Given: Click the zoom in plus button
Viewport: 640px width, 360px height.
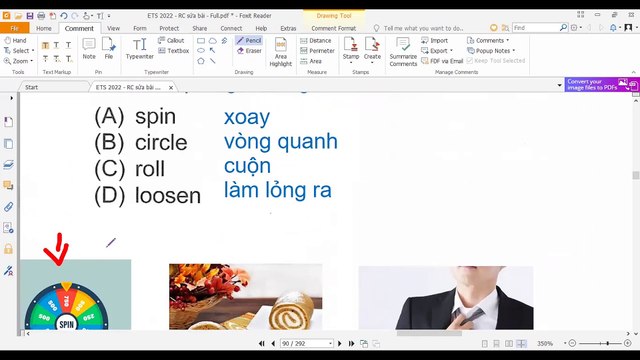Looking at the screenshot, I should pos(628,344).
